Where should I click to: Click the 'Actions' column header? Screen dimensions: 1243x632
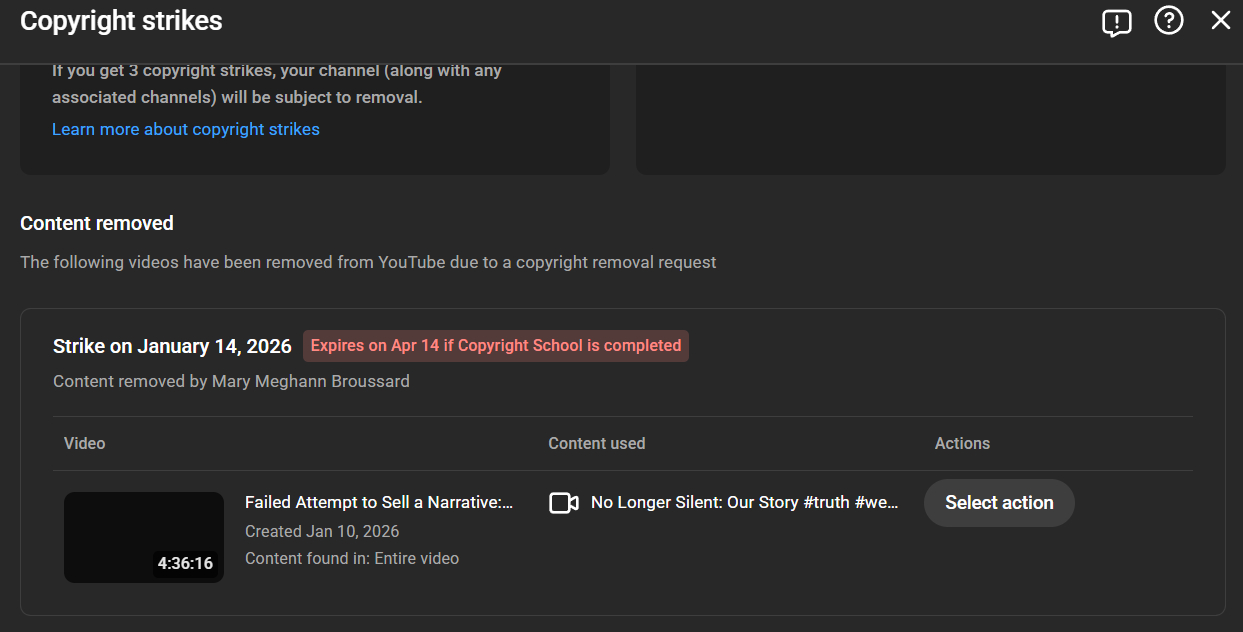pos(962,443)
